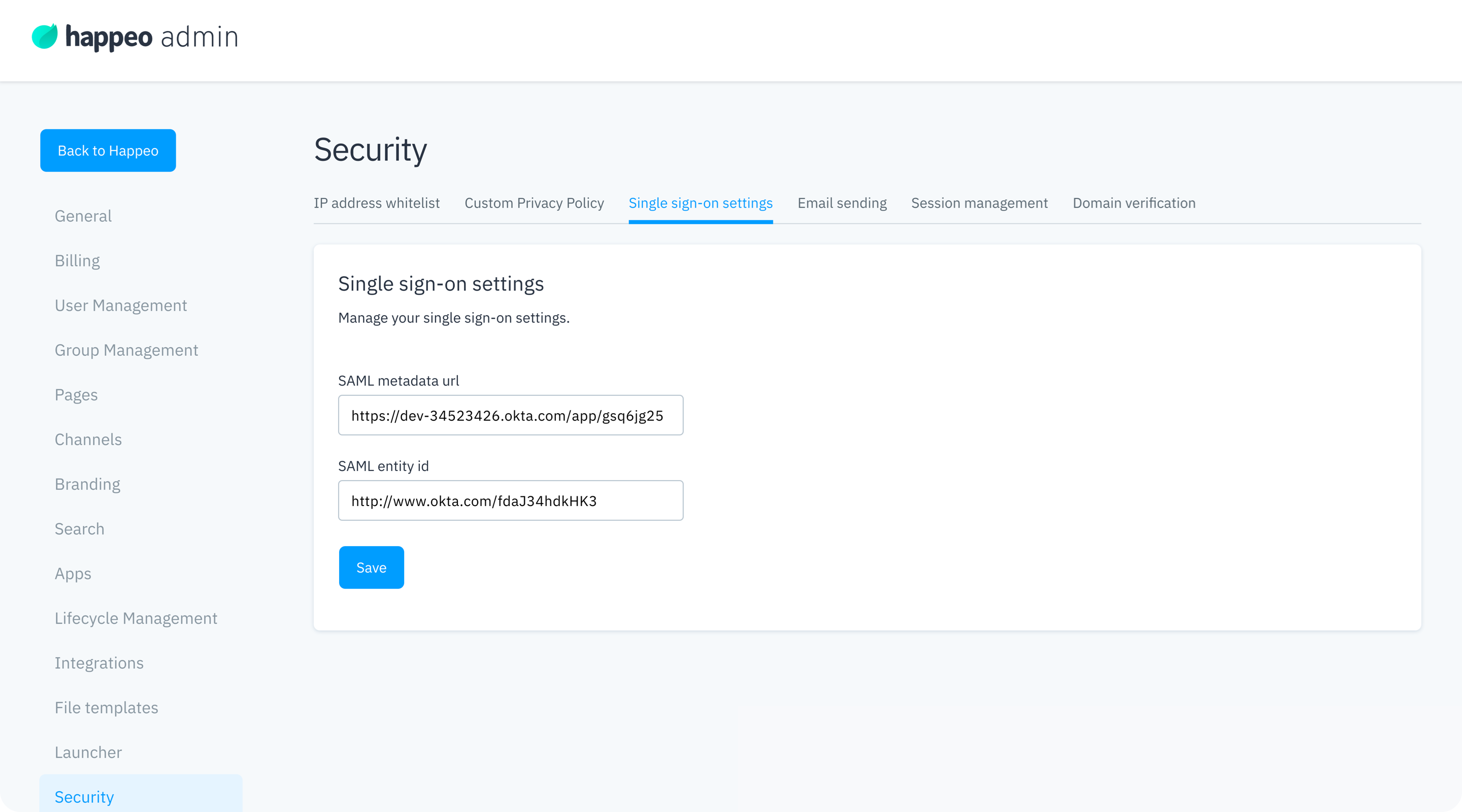The height and width of the screenshot is (812, 1462).
Task: Open General in the sidebar
Action: click(83, 216)
